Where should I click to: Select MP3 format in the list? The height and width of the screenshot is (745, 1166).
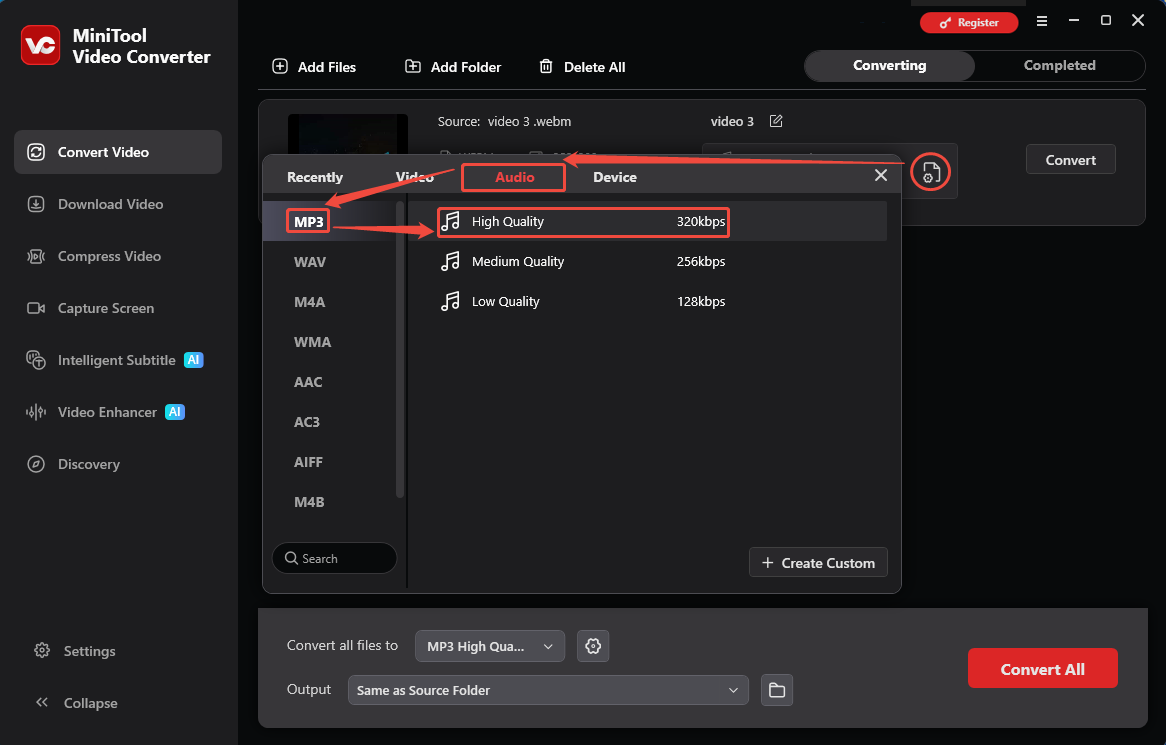309,222
